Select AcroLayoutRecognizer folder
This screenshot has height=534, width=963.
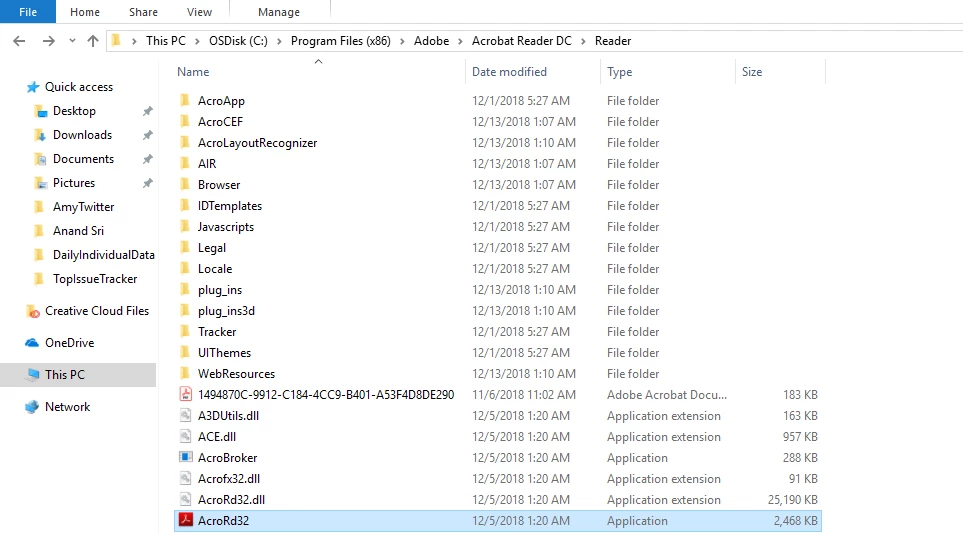(257, 143)
